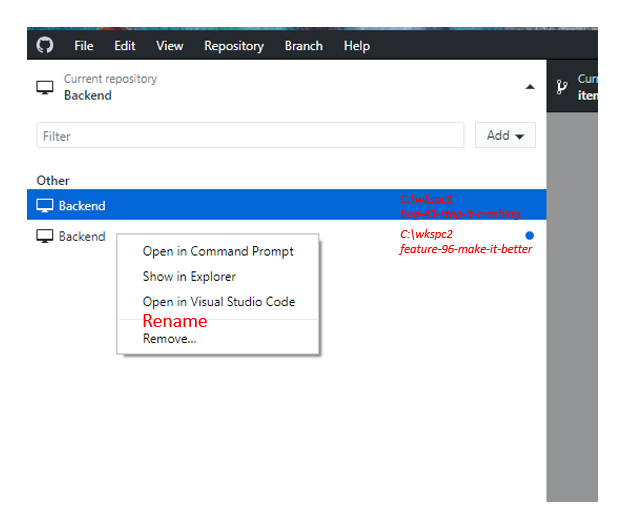Open the Repository menu
The height and width of the screenshot is (531, 641).
(x=234, y=46)
